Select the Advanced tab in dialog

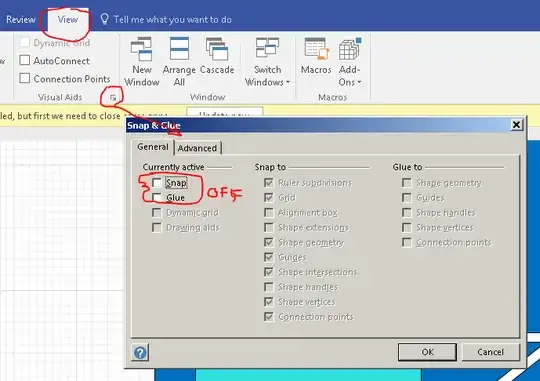[x=197, y=148]
